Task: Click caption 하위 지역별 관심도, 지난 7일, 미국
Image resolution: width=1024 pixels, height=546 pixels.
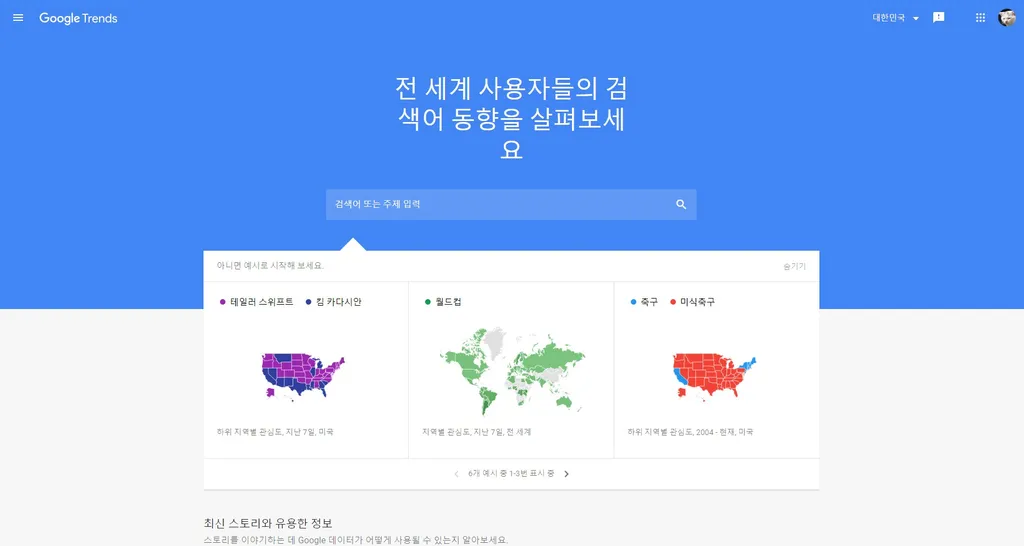Action: coord(275,432)
